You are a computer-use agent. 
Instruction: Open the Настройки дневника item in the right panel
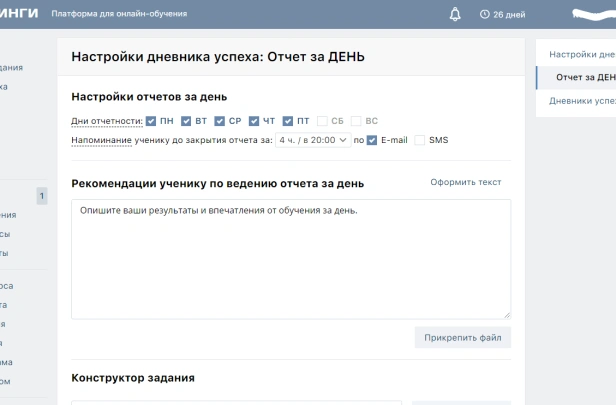point(582,54)
